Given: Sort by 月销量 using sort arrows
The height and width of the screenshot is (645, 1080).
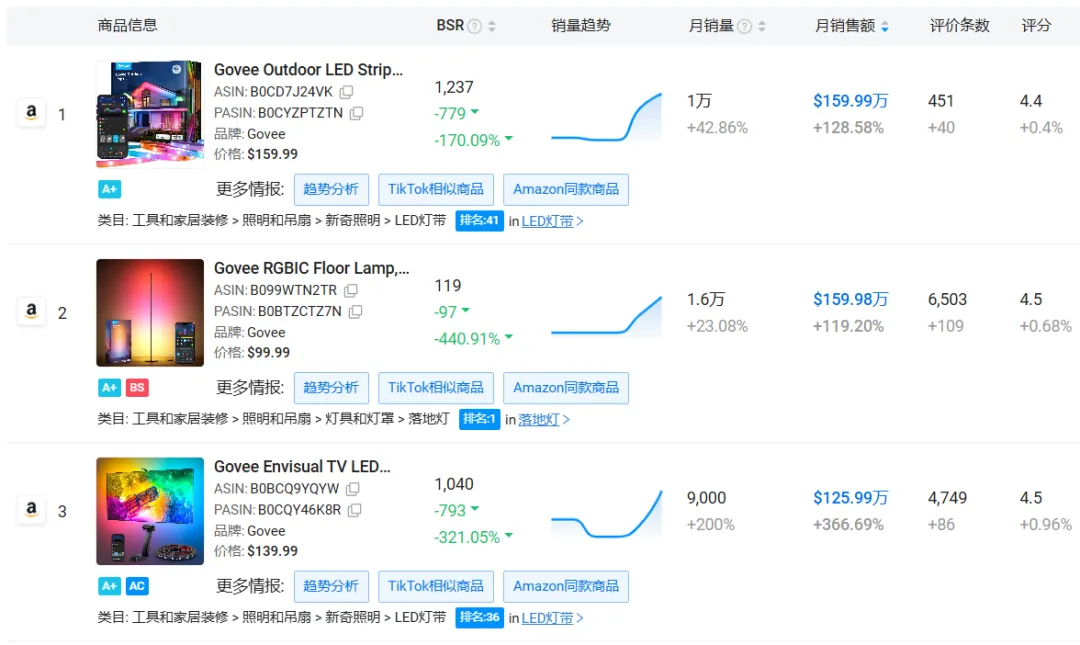Looking at the screenshot, I should 762,26.
